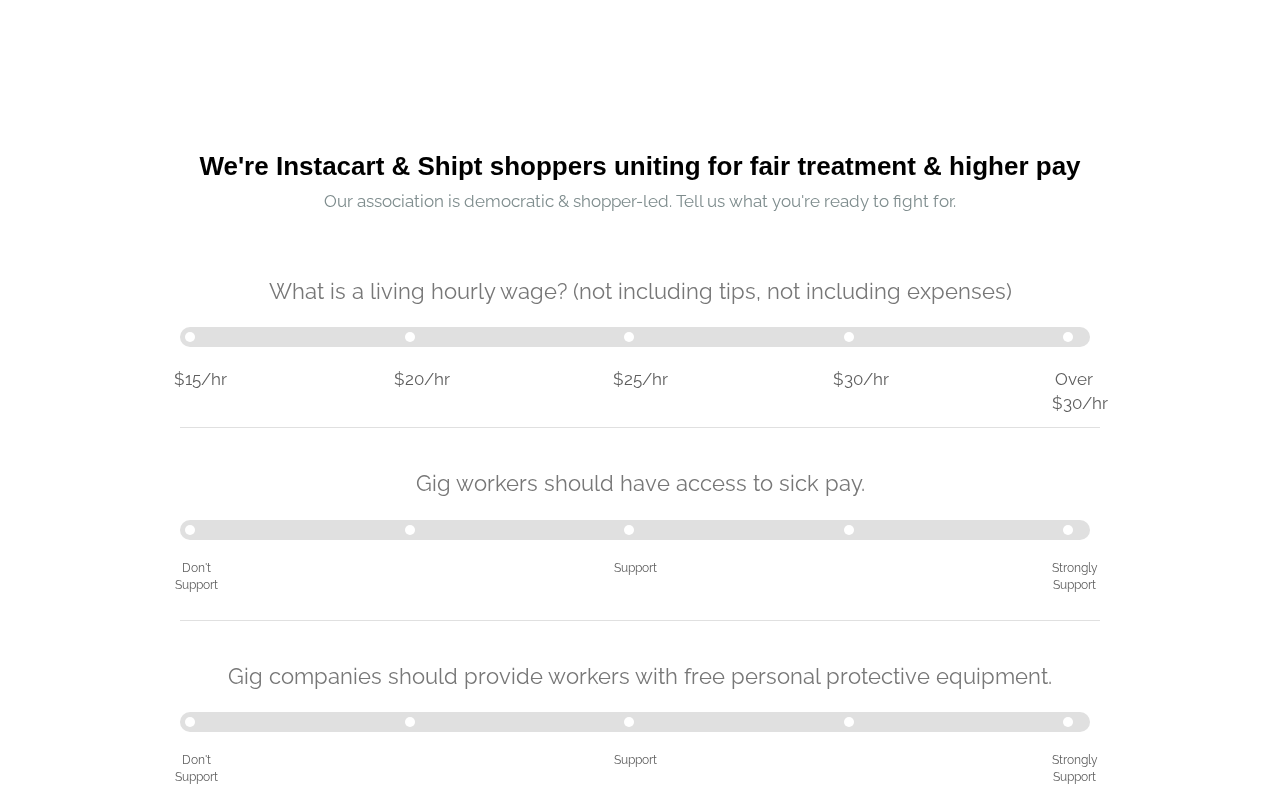Screen dimensions: 1280x800
Task: Click Support label under protective equipment question
Action: (x=635, y=760)
